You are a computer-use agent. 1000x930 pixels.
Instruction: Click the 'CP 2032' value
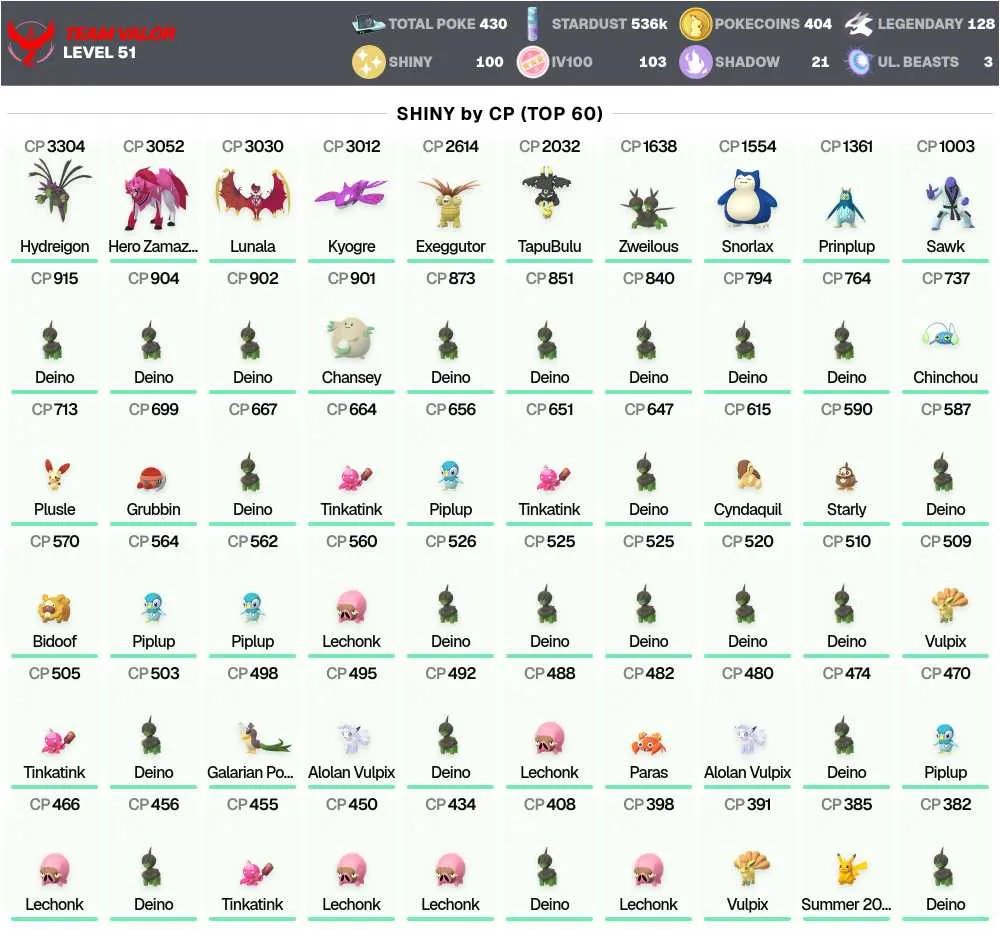coord(550,147)
